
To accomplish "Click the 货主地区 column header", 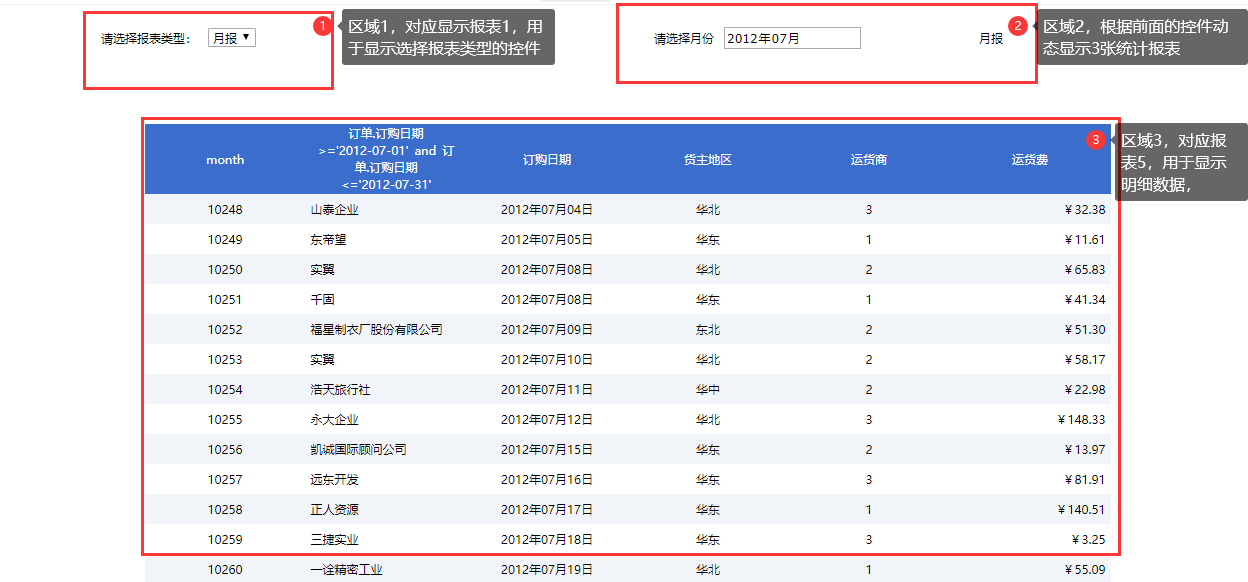I will click(x=708, y=160).
